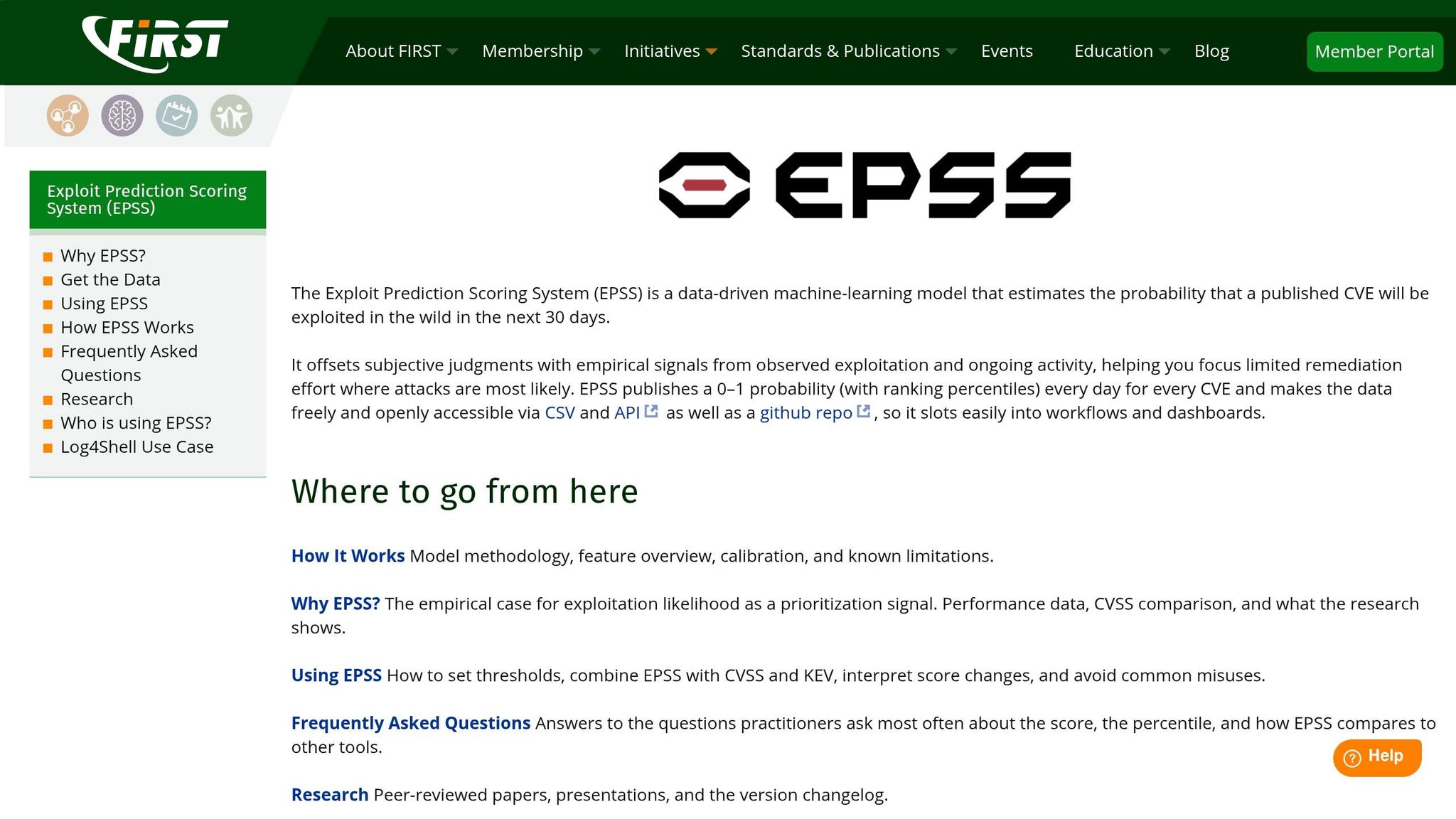The height and width of the screenshot is (819, 1456).
Task: Expand the Education dropdown arrow
Action: click(x=1165, y=52)
